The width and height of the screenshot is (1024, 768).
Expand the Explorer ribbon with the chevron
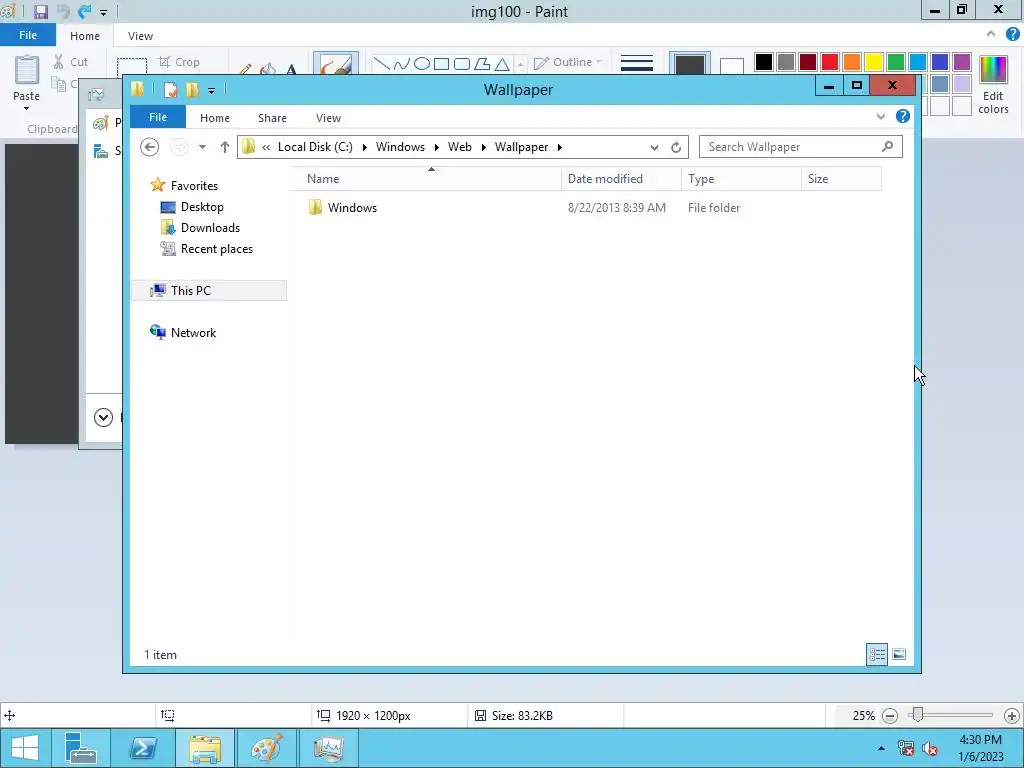point(881,116)
